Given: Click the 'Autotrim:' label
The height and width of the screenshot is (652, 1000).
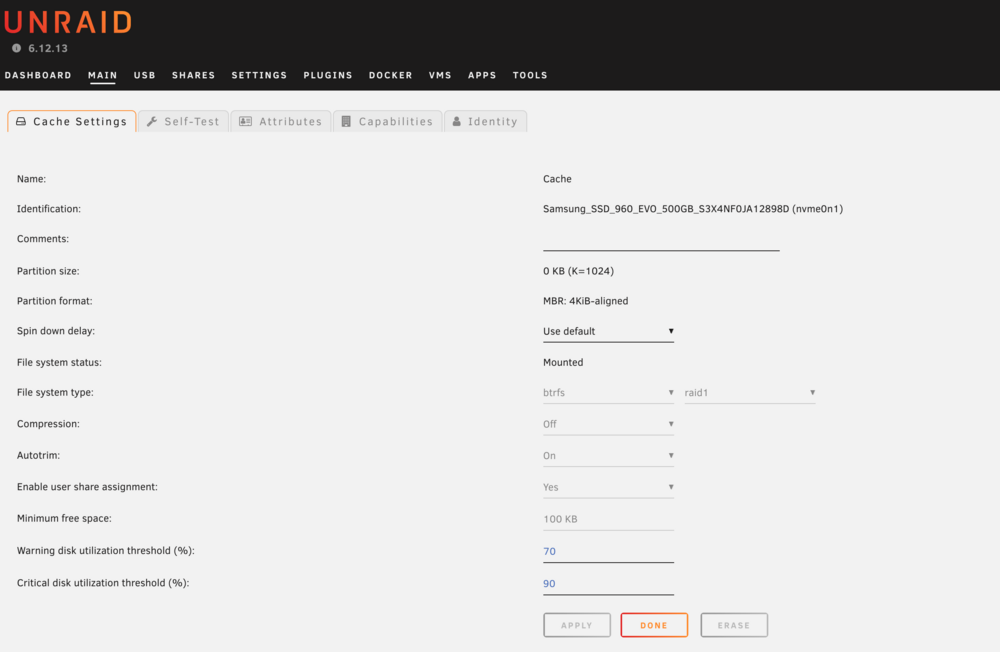Looking at the screenshot, I should pyautogui.click(x=38, y=456).
